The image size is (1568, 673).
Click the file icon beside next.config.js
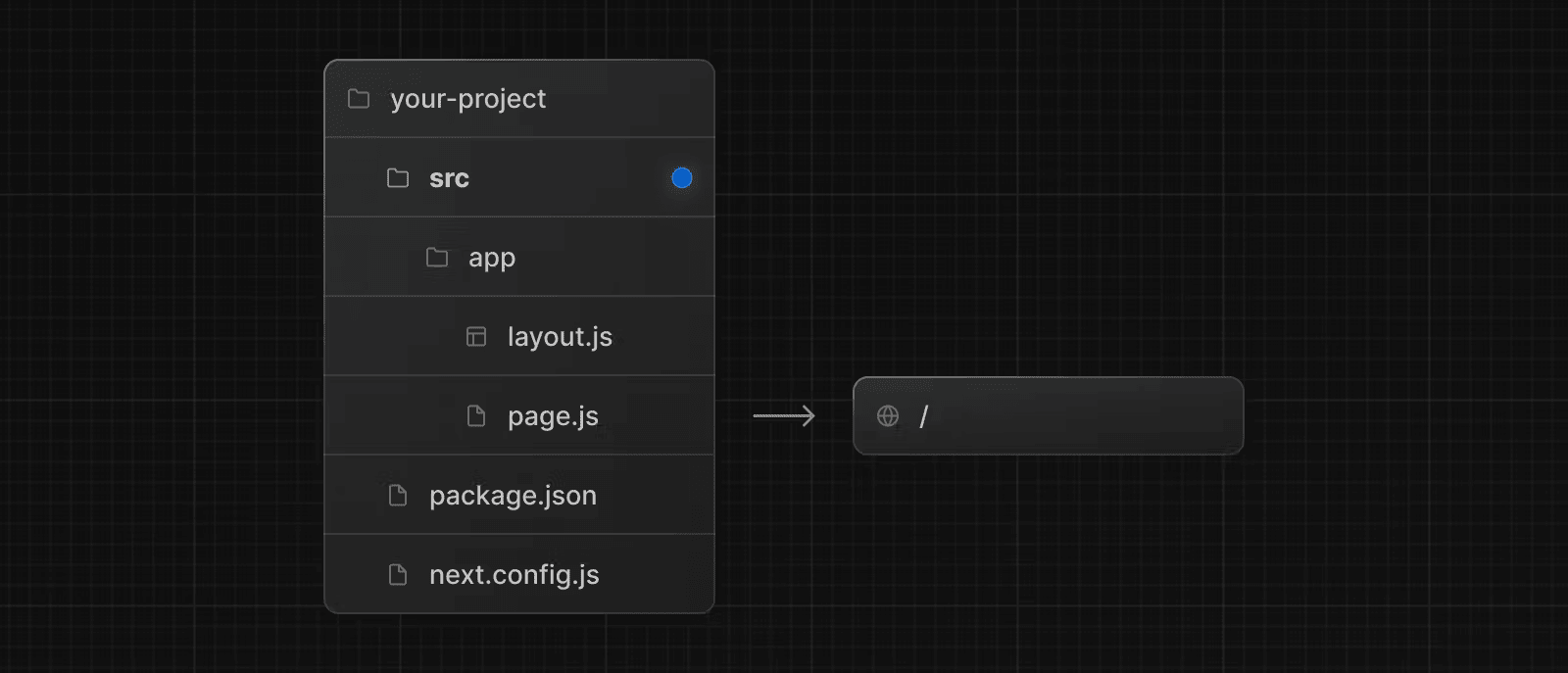(398, 575)
